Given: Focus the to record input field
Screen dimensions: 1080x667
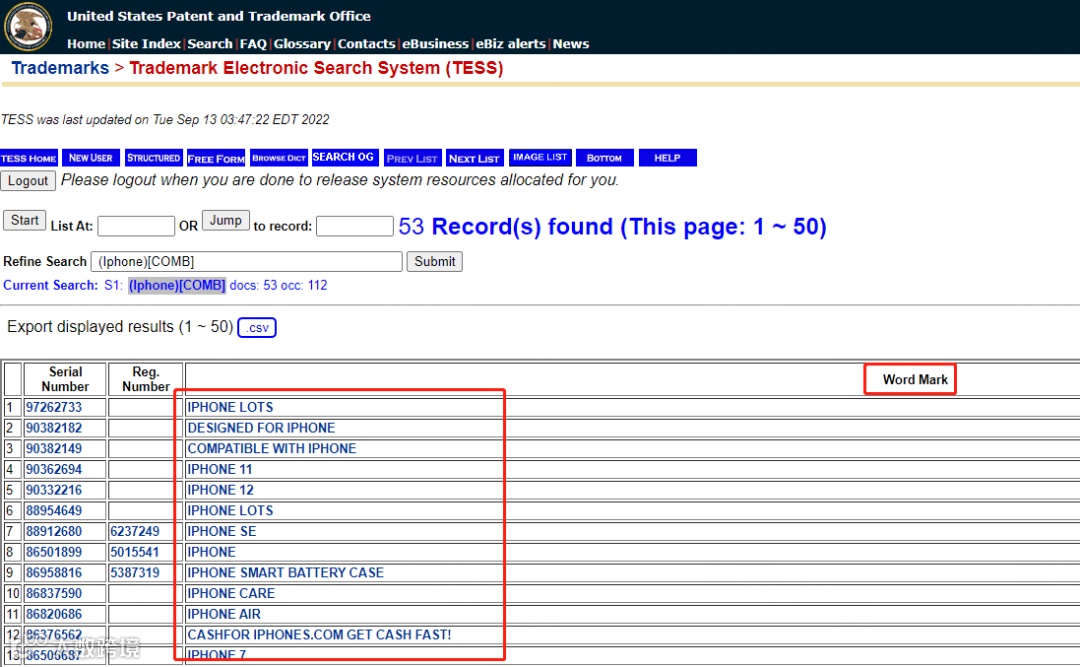Looking at the screenshot, I should point(355,226).
